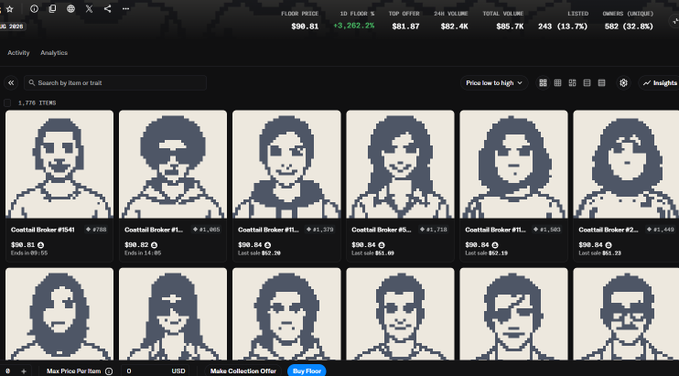Image resolution: width=679 pixels, height=376 pixels.
Task: Click the Coattail Broker #1541 title
Action: (x=42, y=230)
